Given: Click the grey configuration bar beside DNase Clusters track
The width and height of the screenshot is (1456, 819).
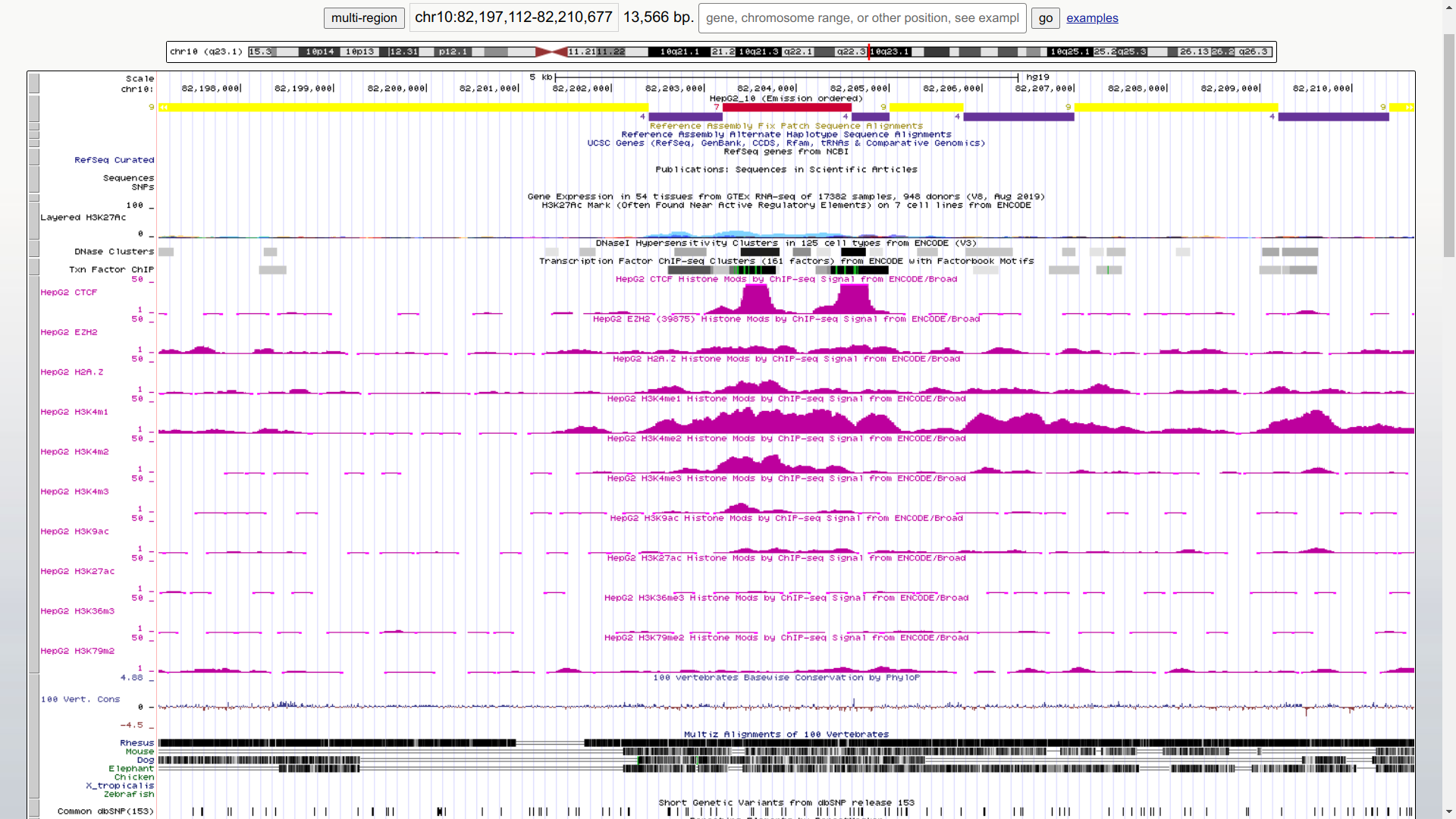Looking at the screenshot, I should click(33, 249).
